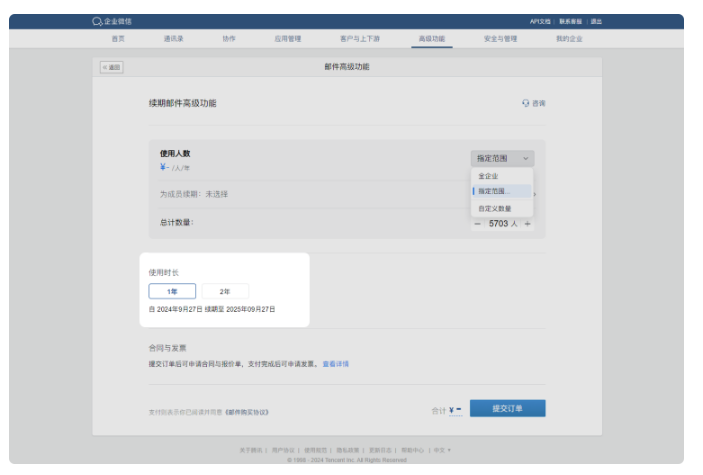The height and width of the screenshot is (475, 703).
Task: Switch to the 通讯录 tab
Action: (x=174, y=38)
